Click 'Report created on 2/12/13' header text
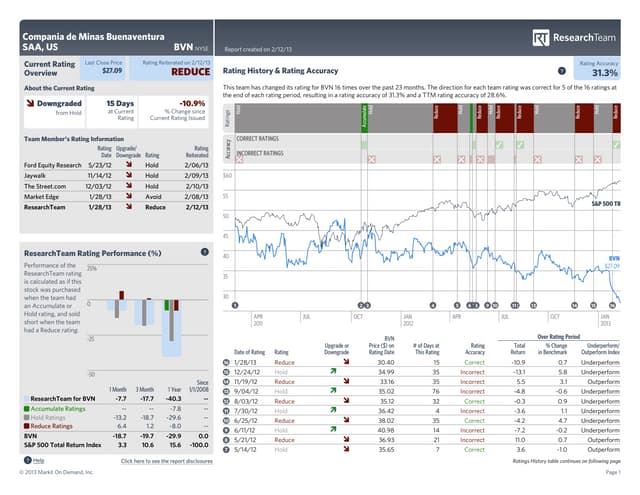This screenshot has width=640, height=495. (x=258, y=49)
